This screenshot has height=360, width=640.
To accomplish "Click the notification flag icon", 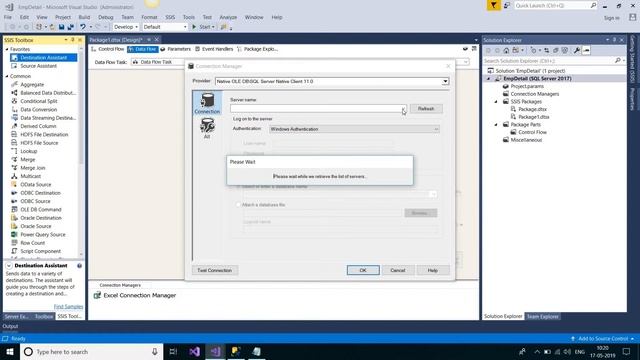I will (x=493, y=5).
